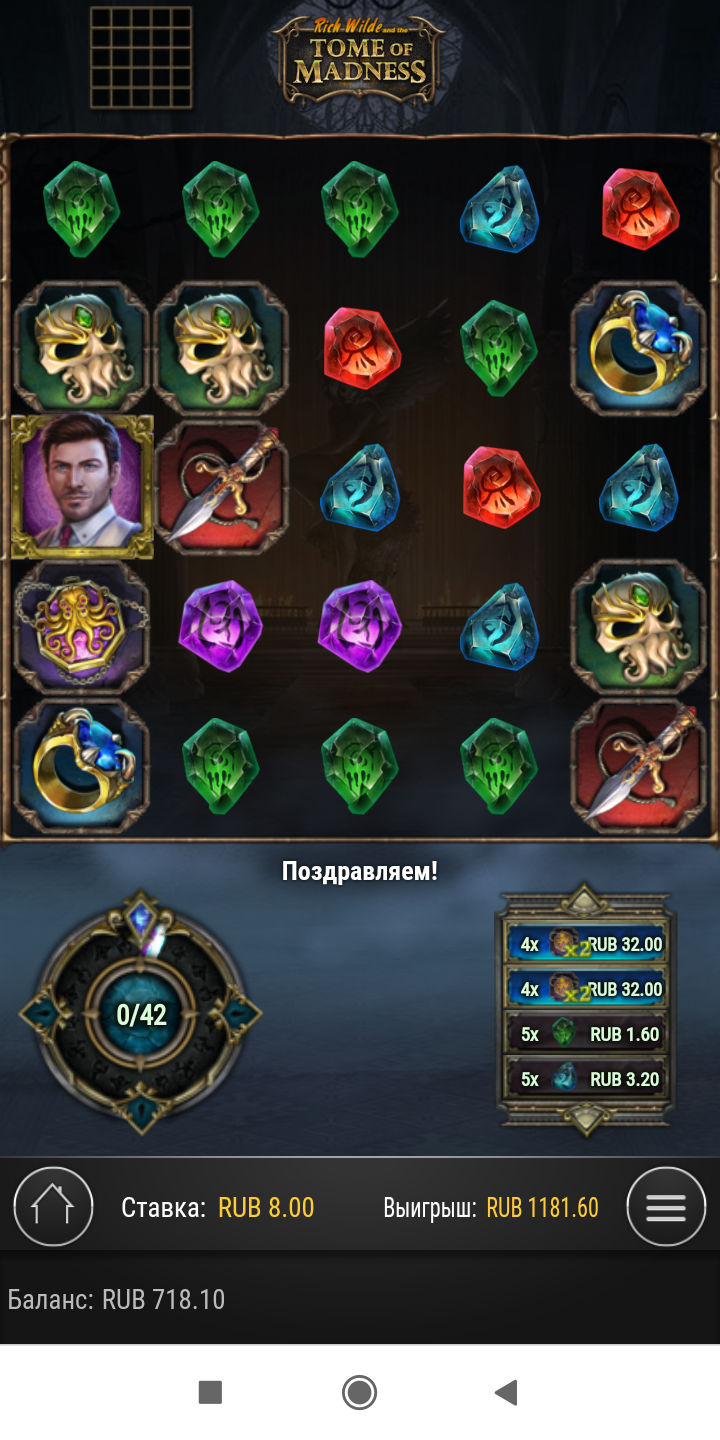
Task: Click the Поздравляем! message
Action: click(x=360, y=870)
